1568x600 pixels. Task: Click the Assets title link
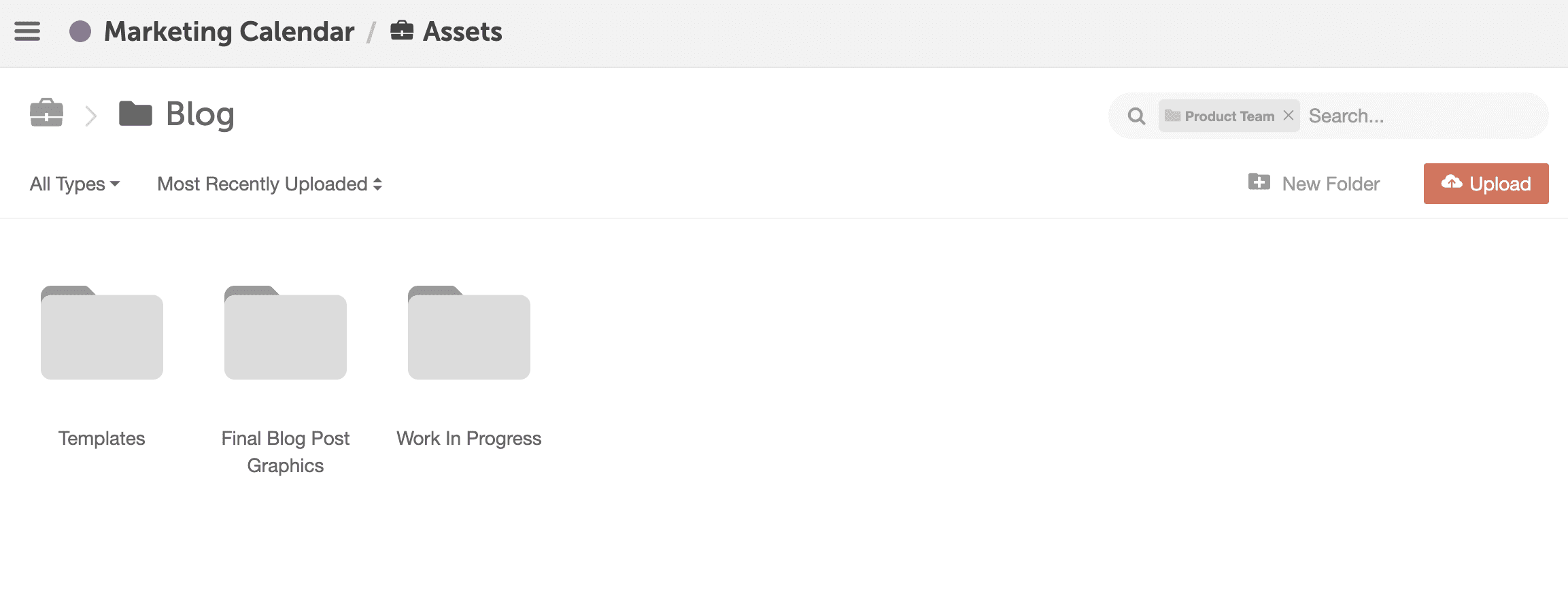click(462, 31)
